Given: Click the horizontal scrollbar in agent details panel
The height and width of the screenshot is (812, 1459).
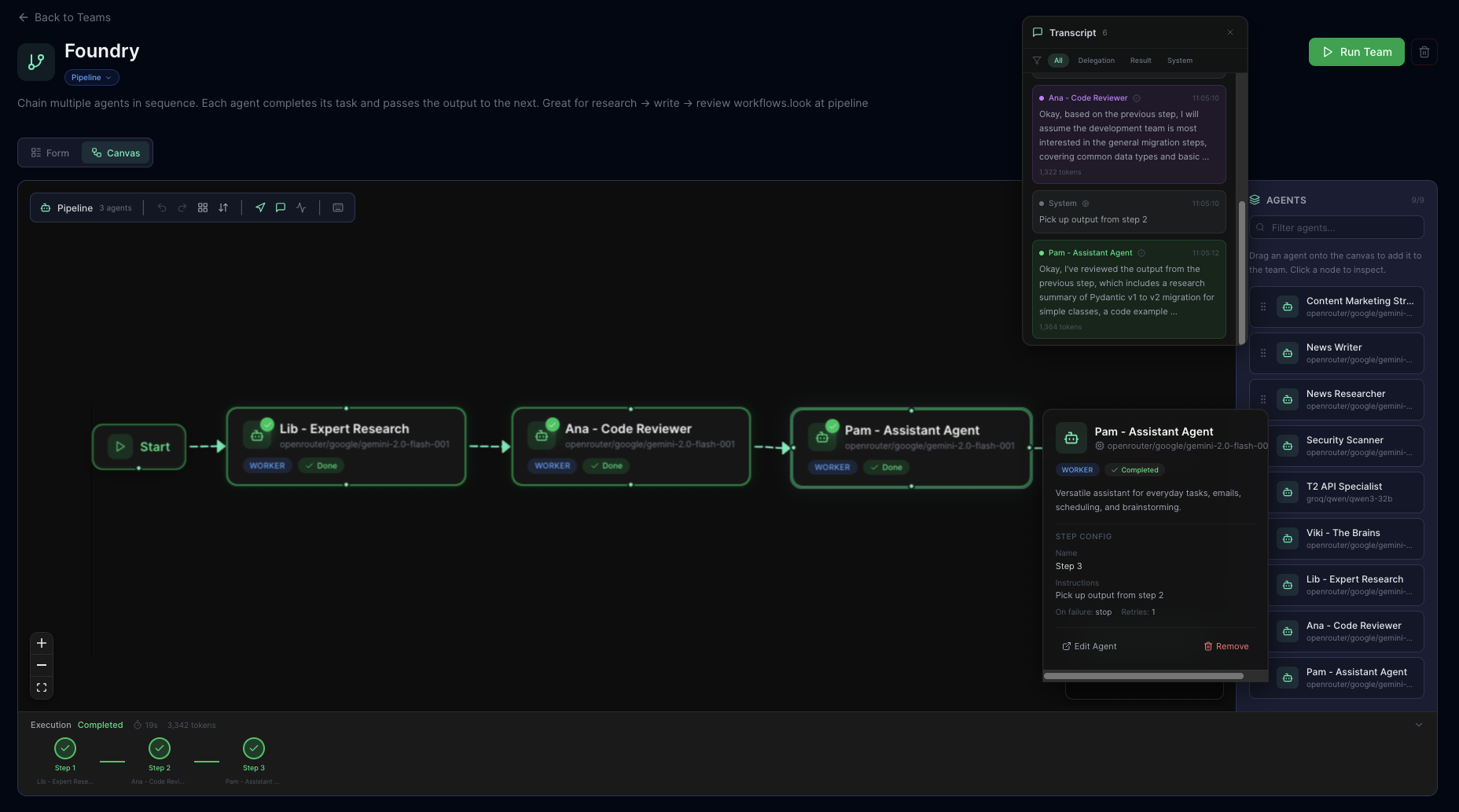Looking at the screenshot, I should point(1143,676).
